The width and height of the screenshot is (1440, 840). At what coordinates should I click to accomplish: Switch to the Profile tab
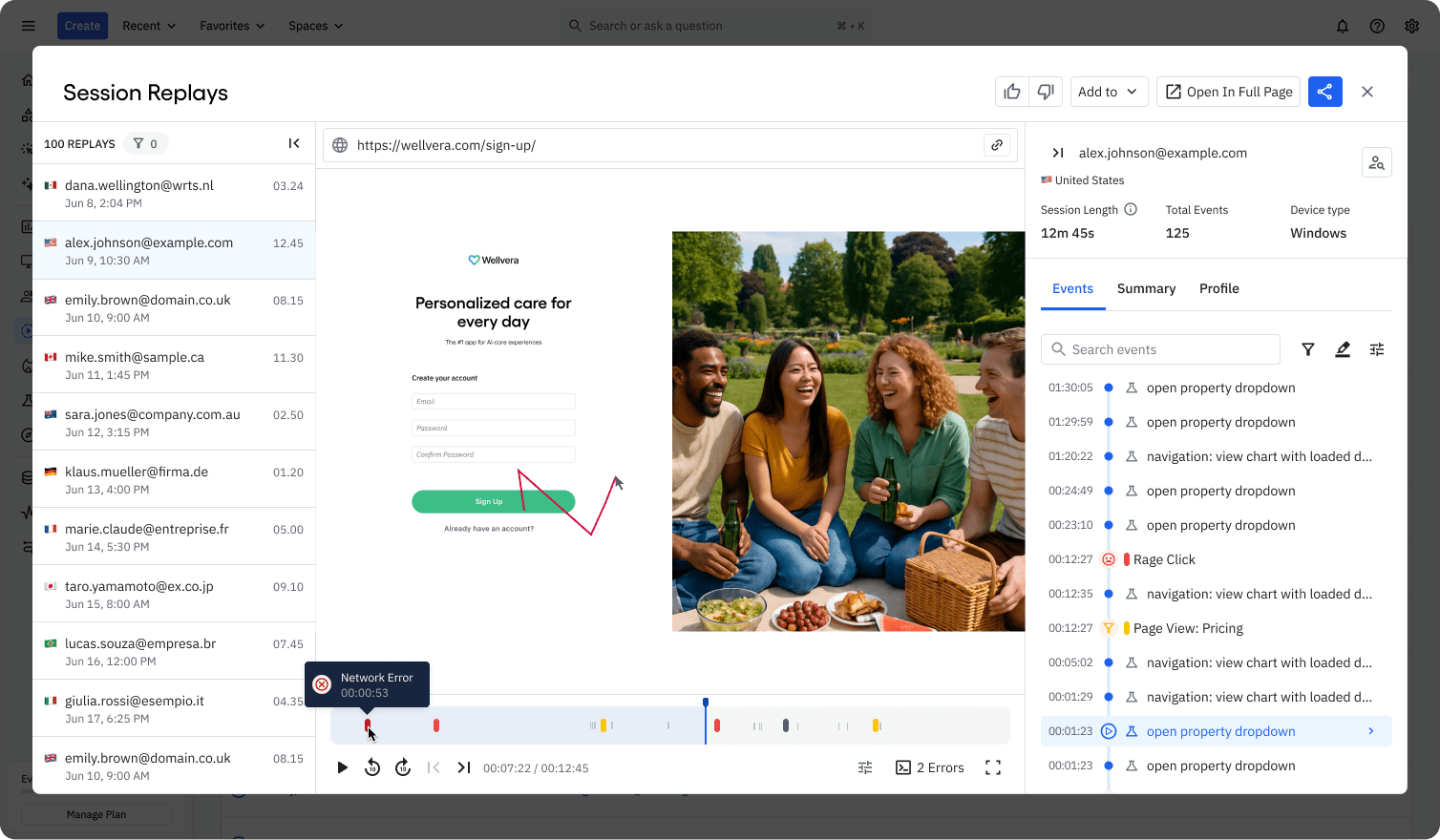(1218, 288)
